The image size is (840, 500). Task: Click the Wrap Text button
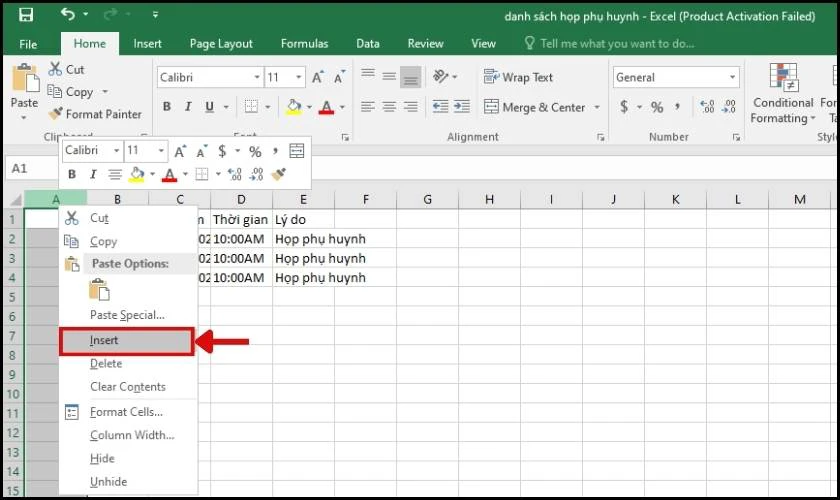click(518, 77)
